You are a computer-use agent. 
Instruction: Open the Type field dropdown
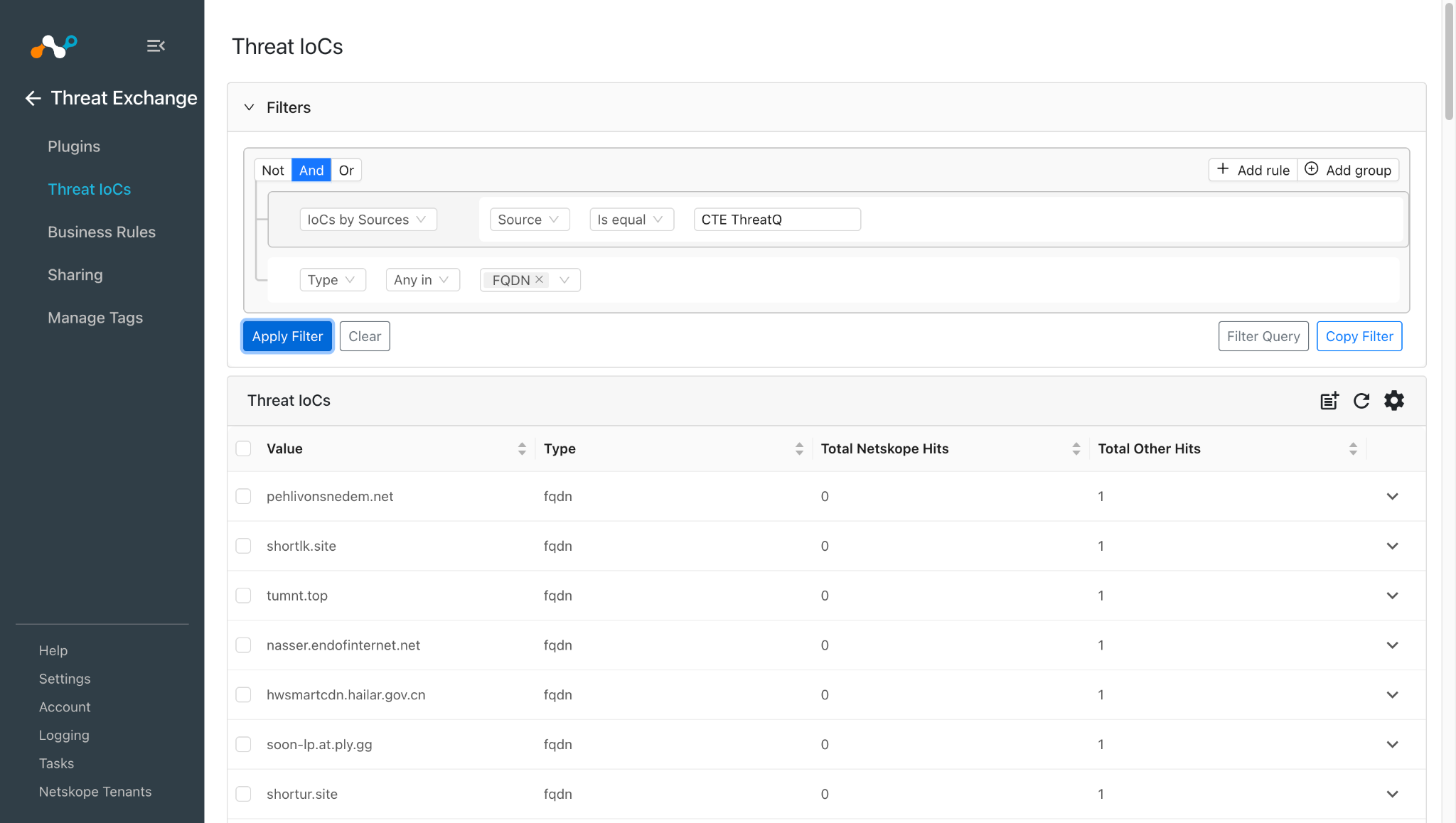(333, 280)
